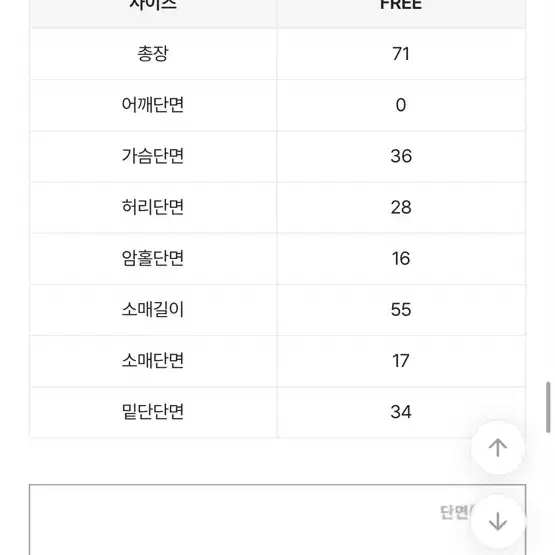Click the vertical scrollbar thumb
This screenshot has width=555, height=555.
[x=548, y=407]
